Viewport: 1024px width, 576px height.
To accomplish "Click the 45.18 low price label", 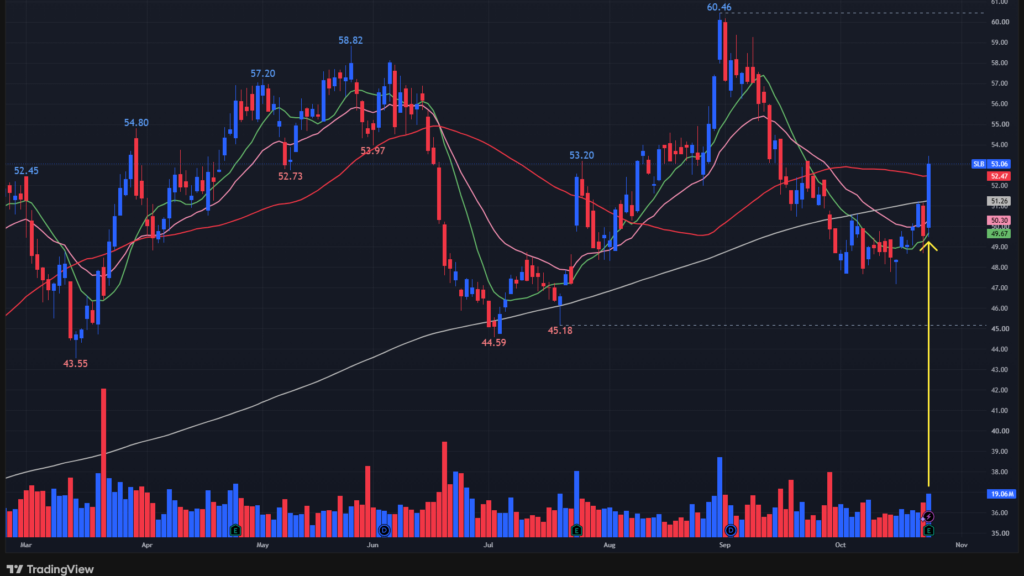I will (560, 330).
